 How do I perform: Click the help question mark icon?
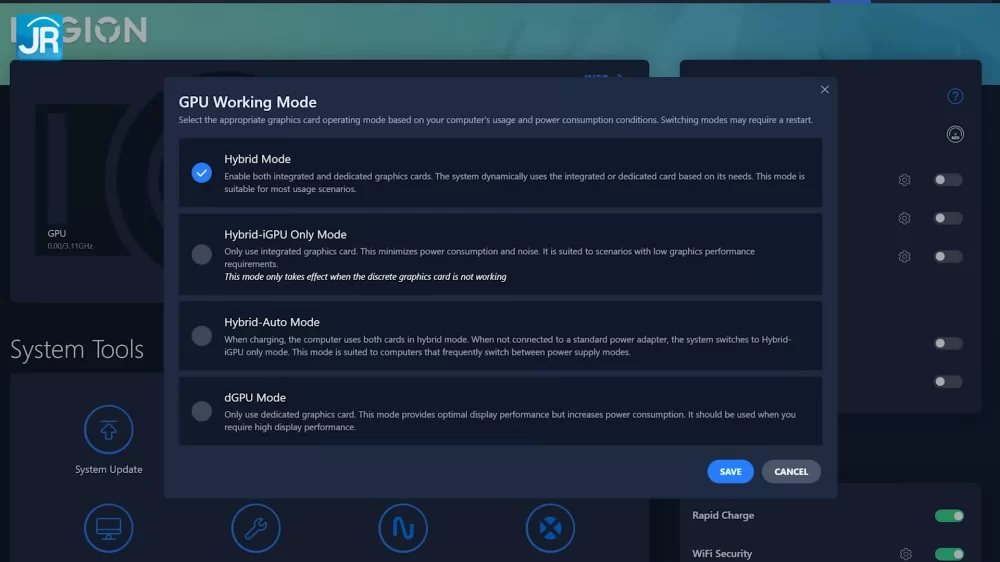click(x=955, y=96)
